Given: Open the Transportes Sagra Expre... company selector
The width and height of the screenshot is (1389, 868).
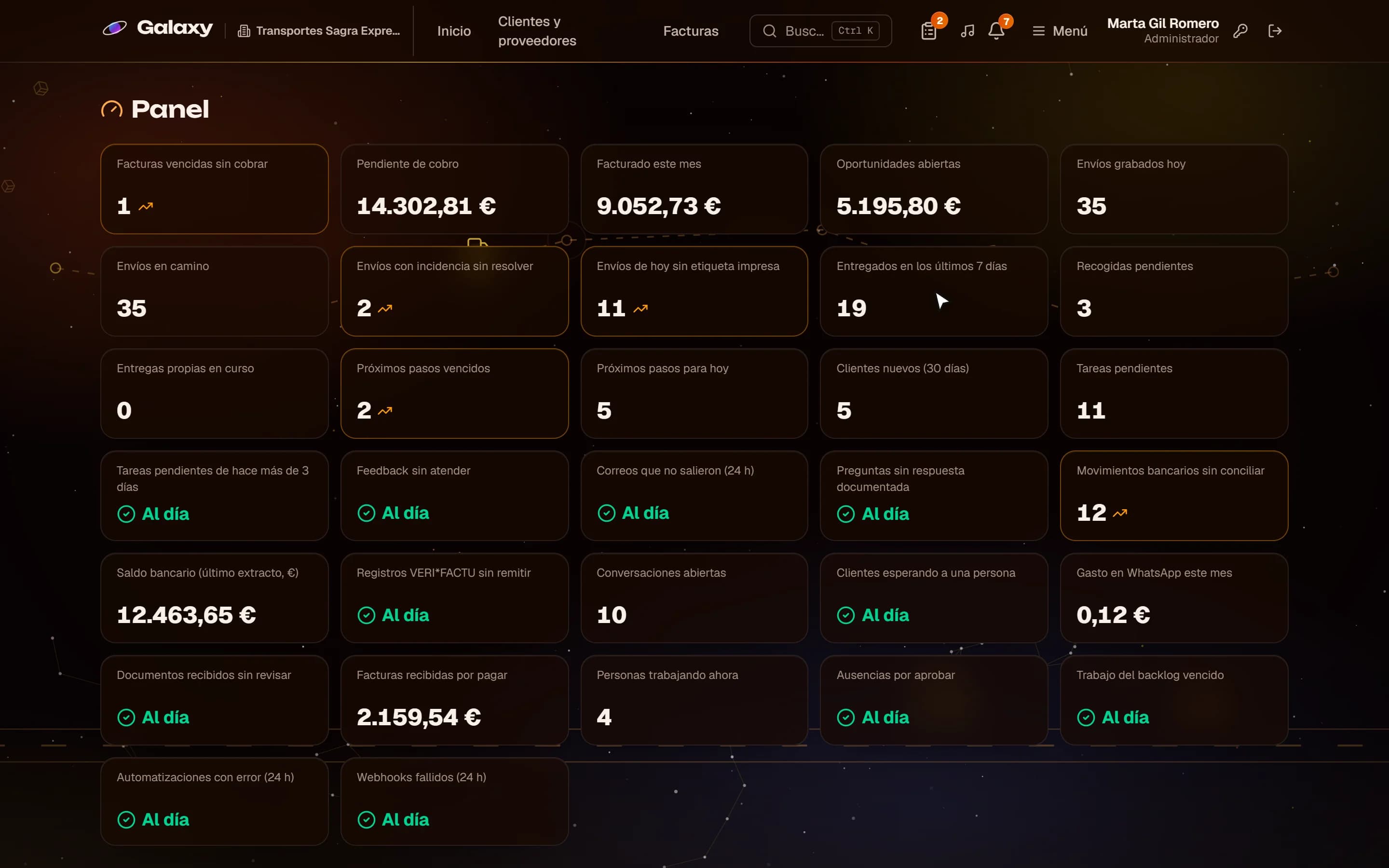Looking at the screenshot, I should (x=319, y=31).
